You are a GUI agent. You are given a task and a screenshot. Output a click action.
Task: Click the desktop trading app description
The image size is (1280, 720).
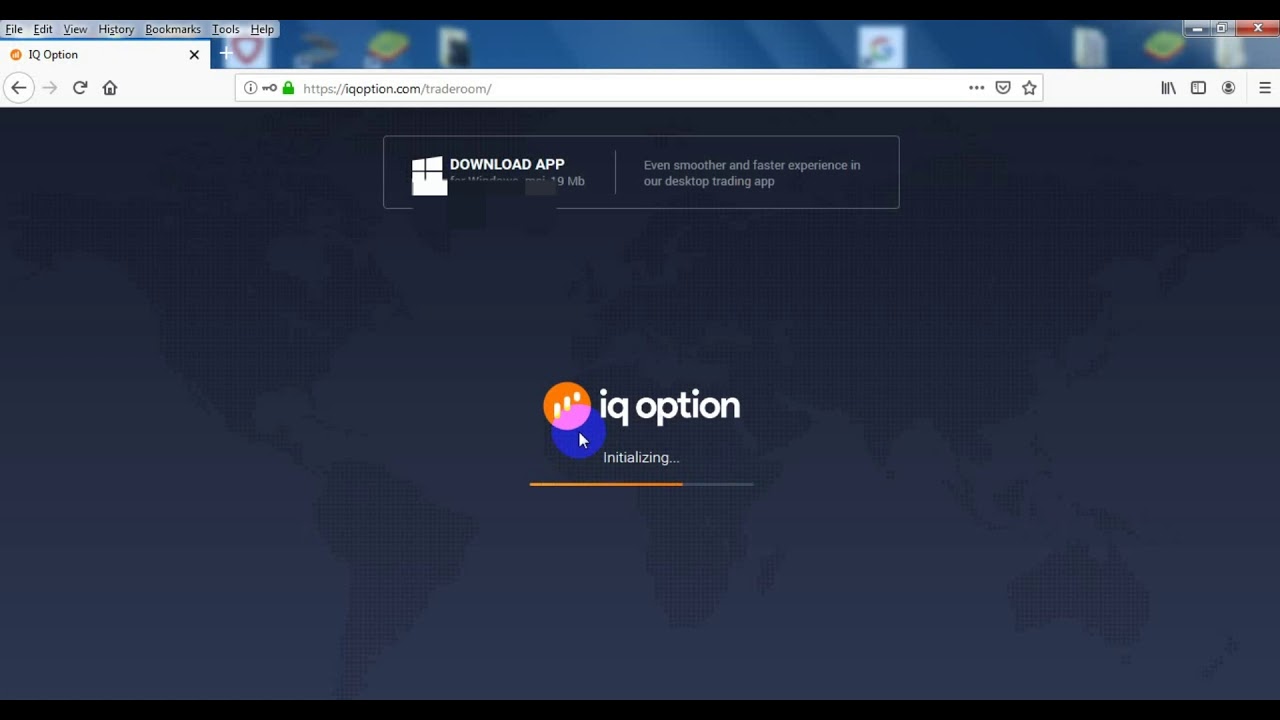[752, 173]
